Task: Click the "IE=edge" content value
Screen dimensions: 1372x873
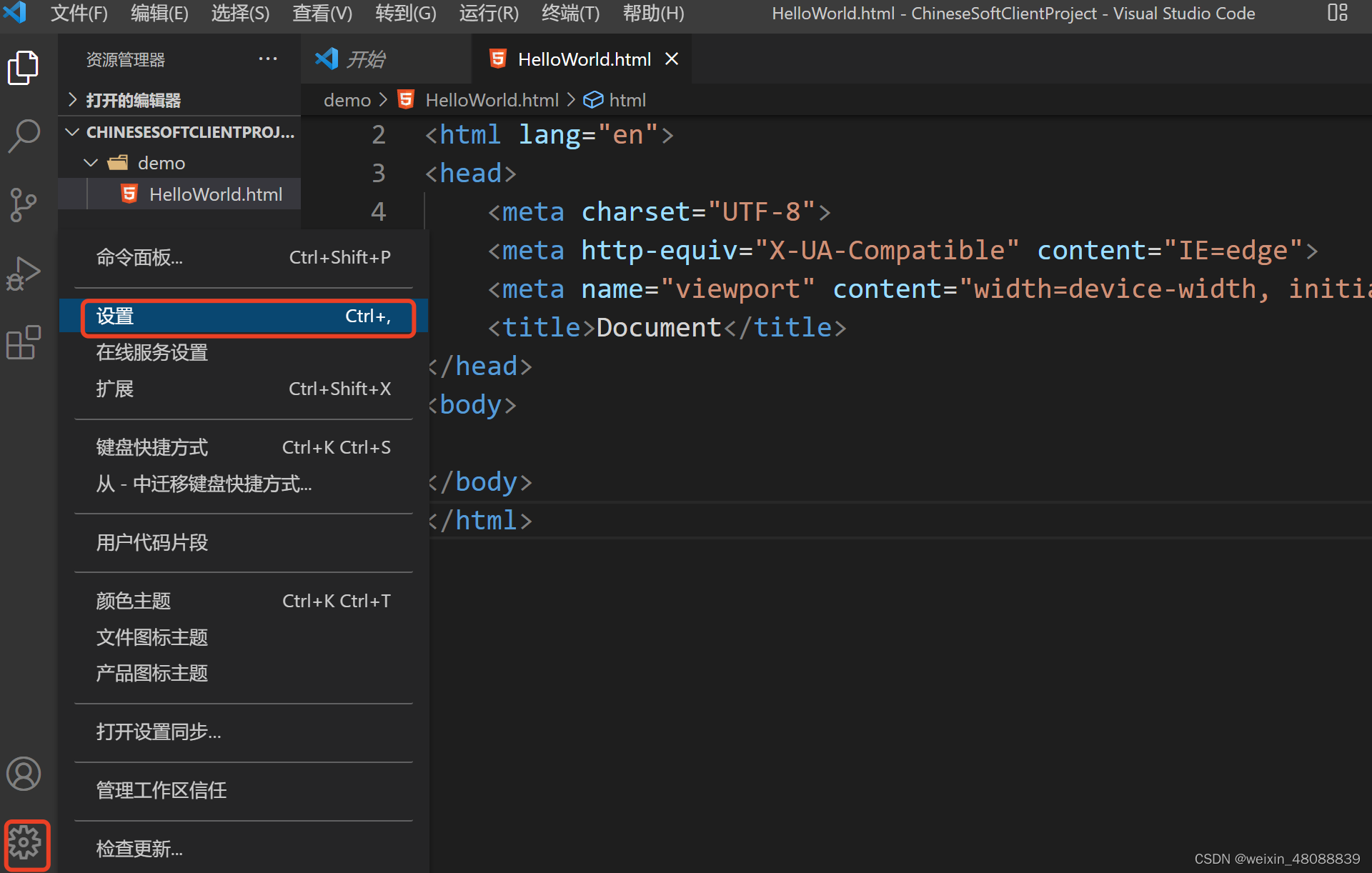Action: pyautogui.click(x=1233, y=251)
